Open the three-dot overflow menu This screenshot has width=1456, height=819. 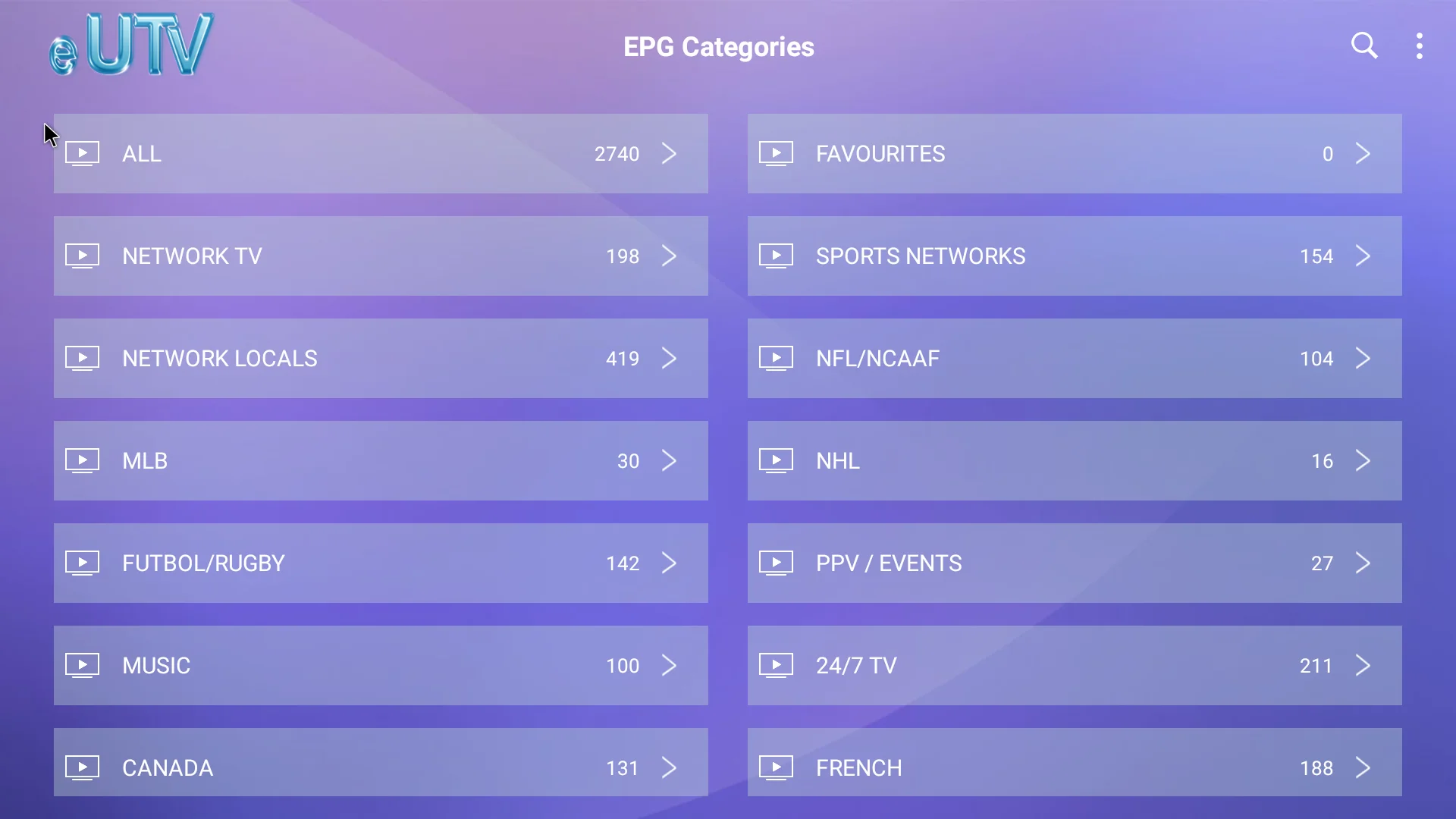pyautogui.click(x=1420, y=46)
